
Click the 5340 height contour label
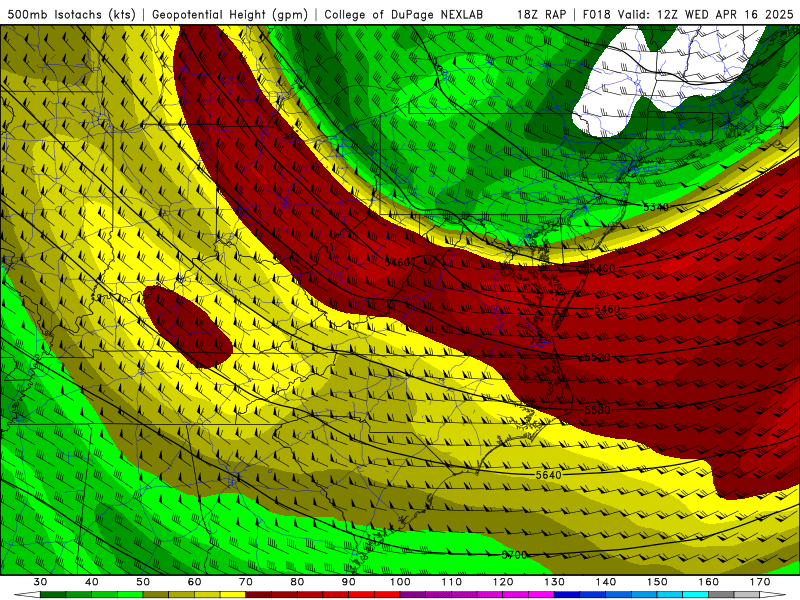656,207
